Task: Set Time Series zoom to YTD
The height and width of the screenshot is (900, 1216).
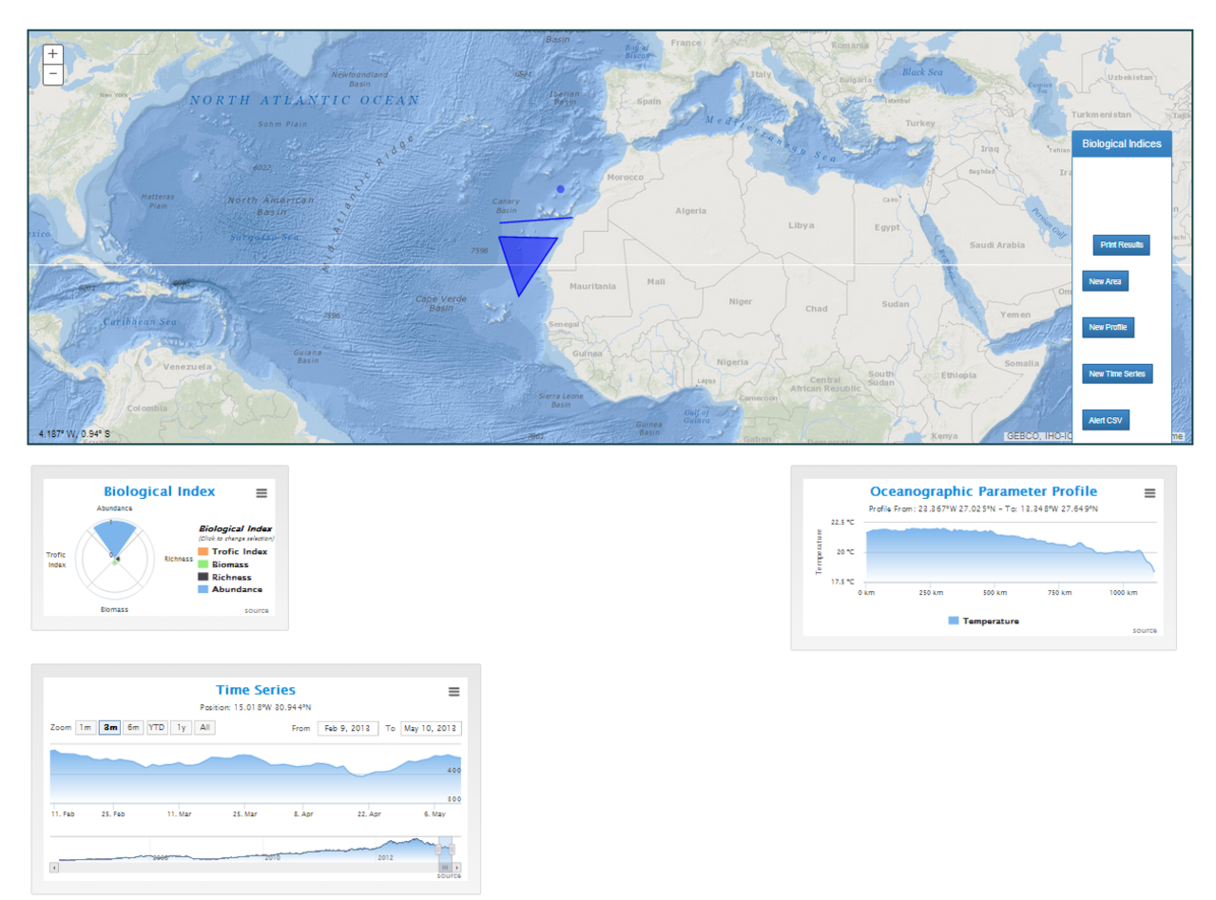Action: (x=157, y=728)
